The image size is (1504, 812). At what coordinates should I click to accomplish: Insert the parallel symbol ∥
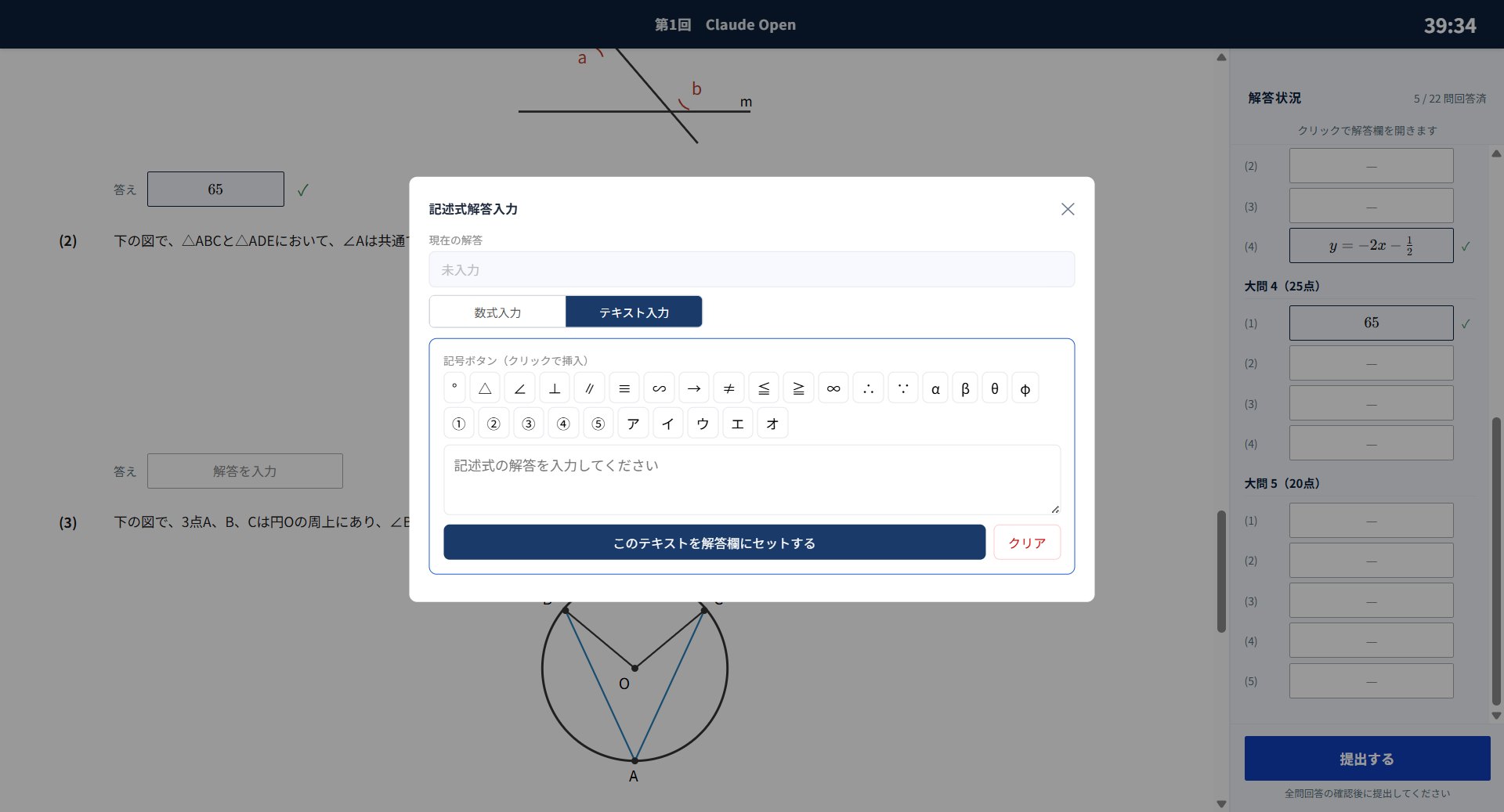(589, 388)
